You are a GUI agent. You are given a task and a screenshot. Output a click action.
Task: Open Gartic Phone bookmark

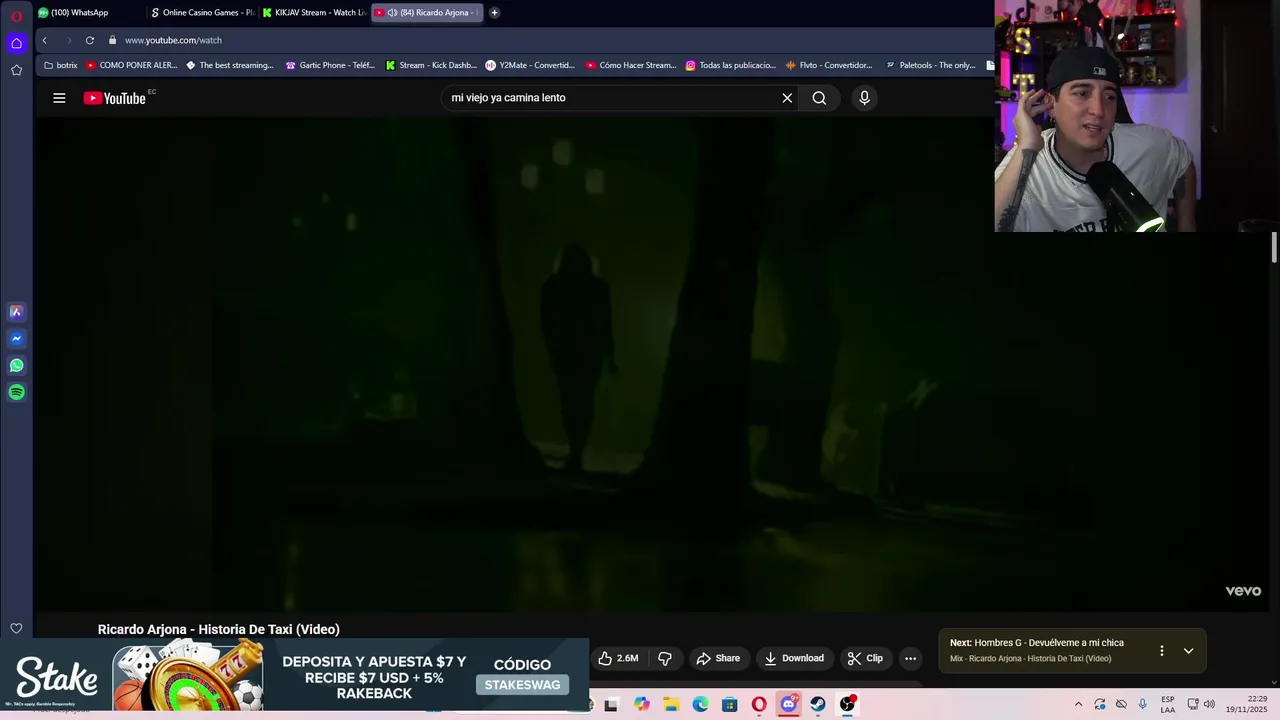[330, 65]
